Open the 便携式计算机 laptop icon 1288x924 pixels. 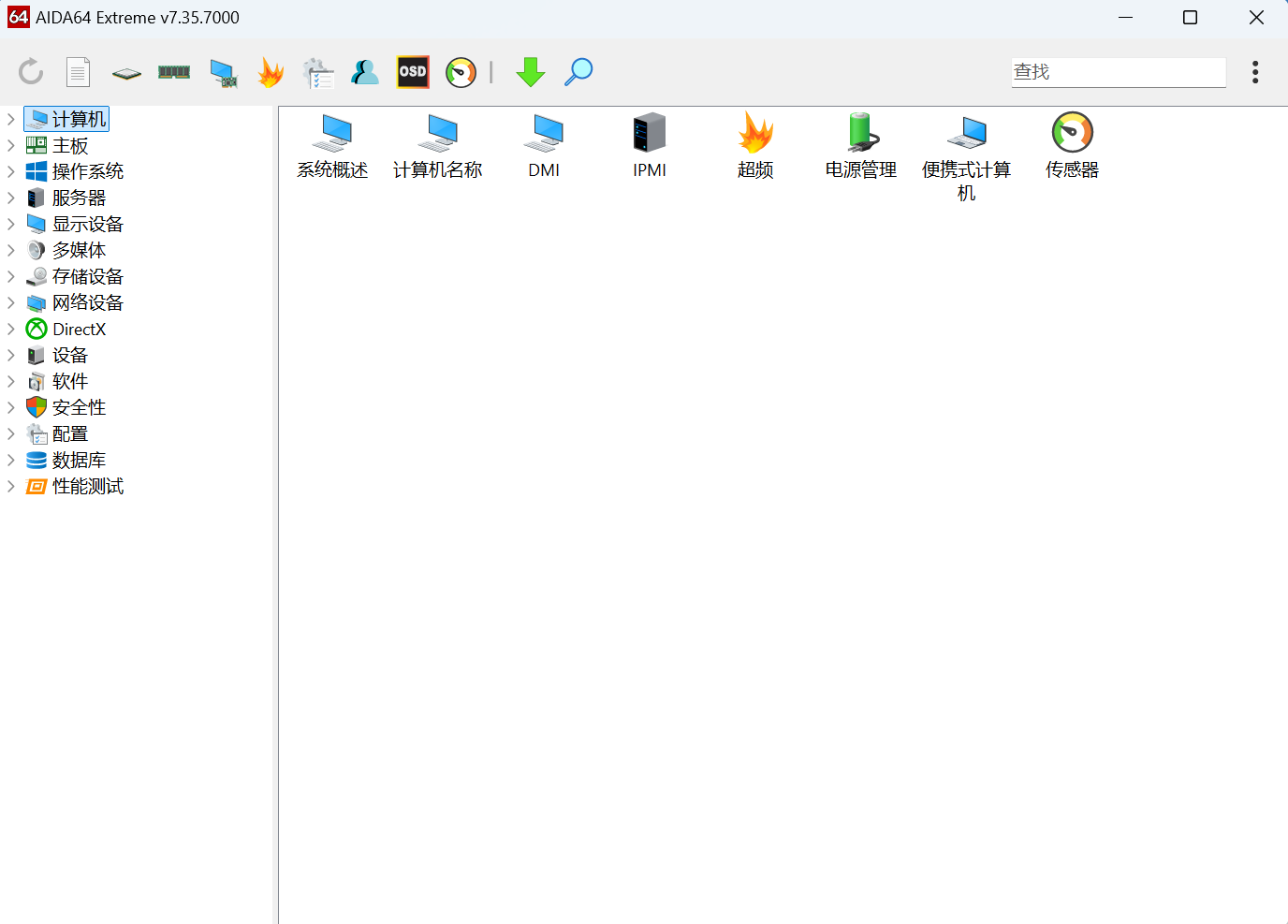(x=967, y=157)
